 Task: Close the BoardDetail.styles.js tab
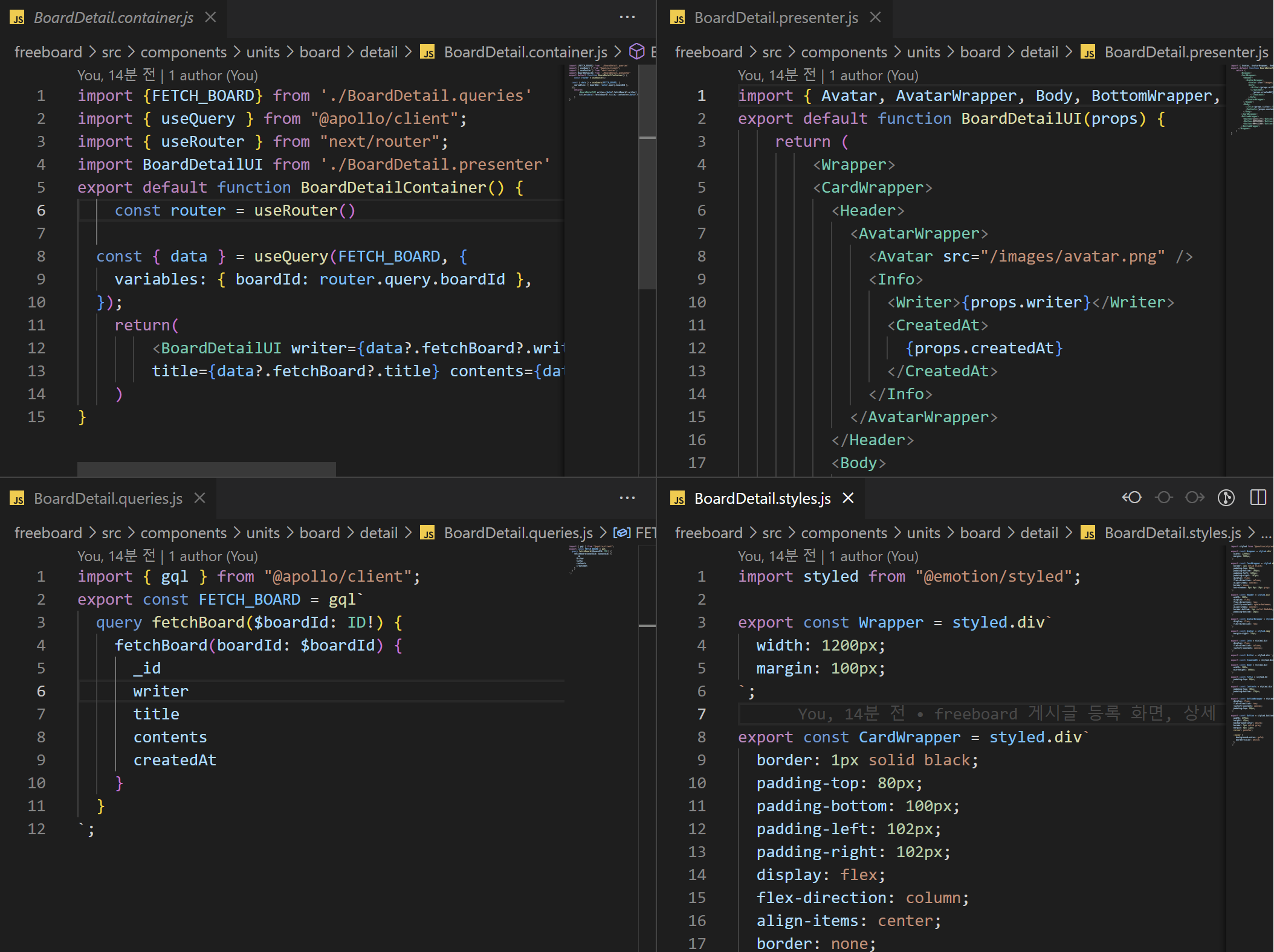[x=848, y=498]
